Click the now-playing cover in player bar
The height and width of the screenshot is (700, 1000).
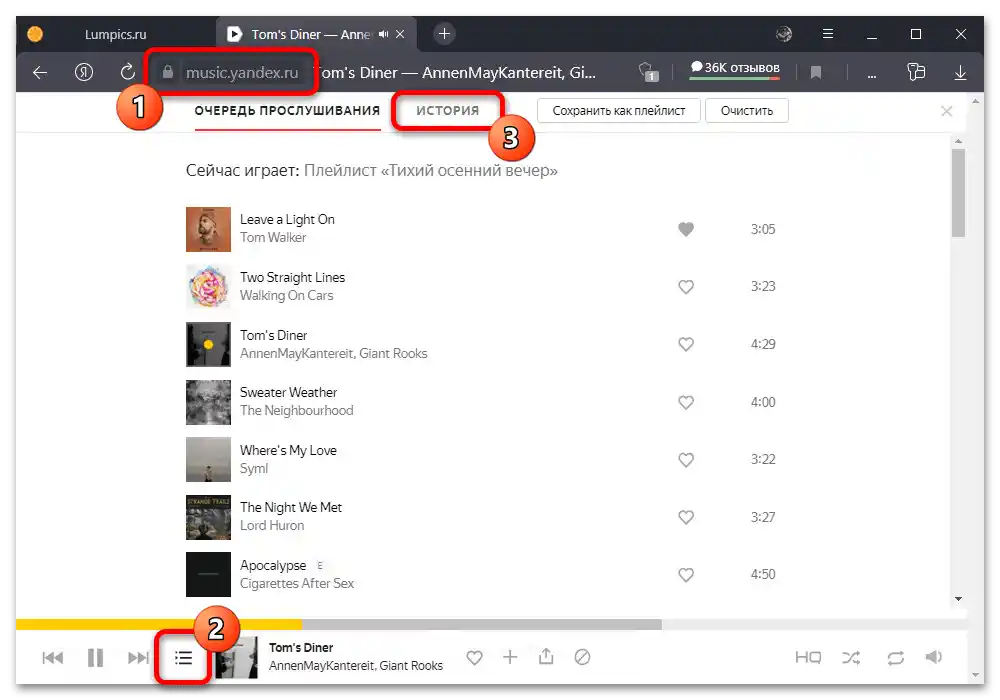click(x=237, y=657)
